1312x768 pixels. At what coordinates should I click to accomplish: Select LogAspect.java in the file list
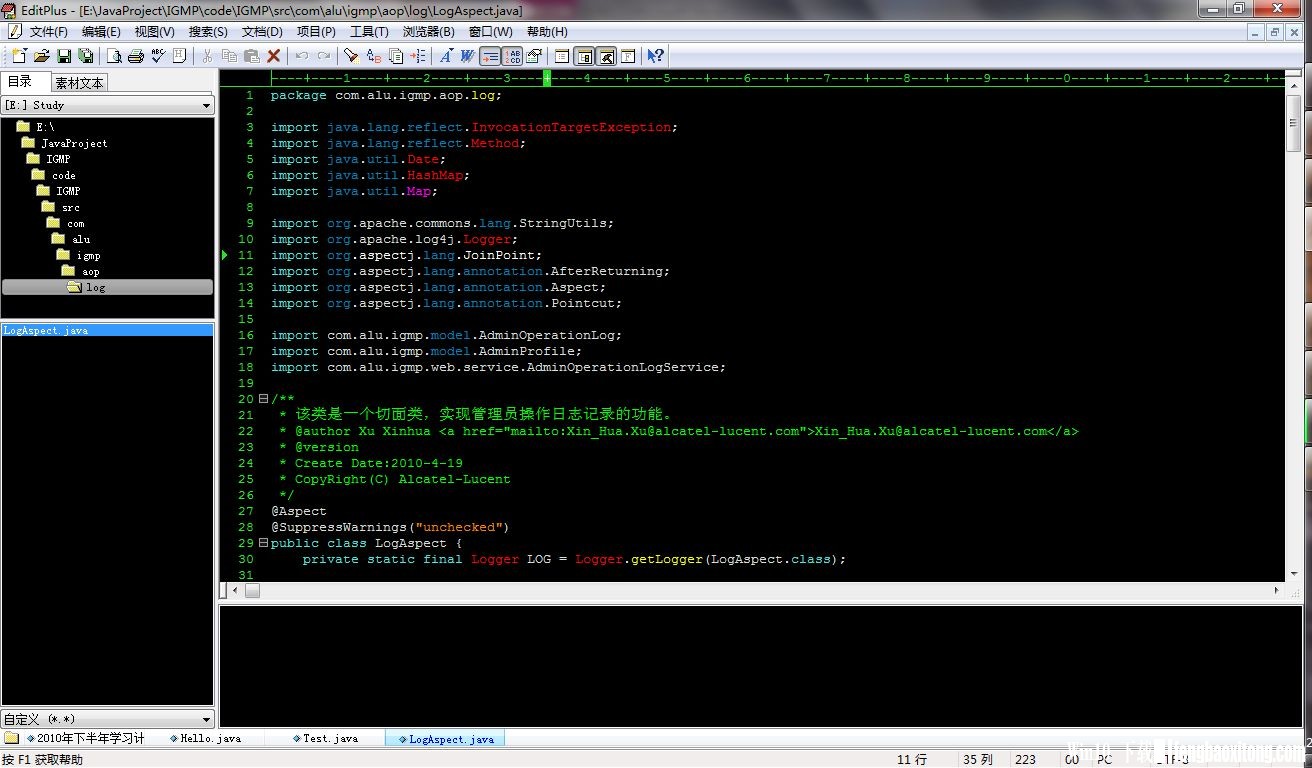point(46,330)
